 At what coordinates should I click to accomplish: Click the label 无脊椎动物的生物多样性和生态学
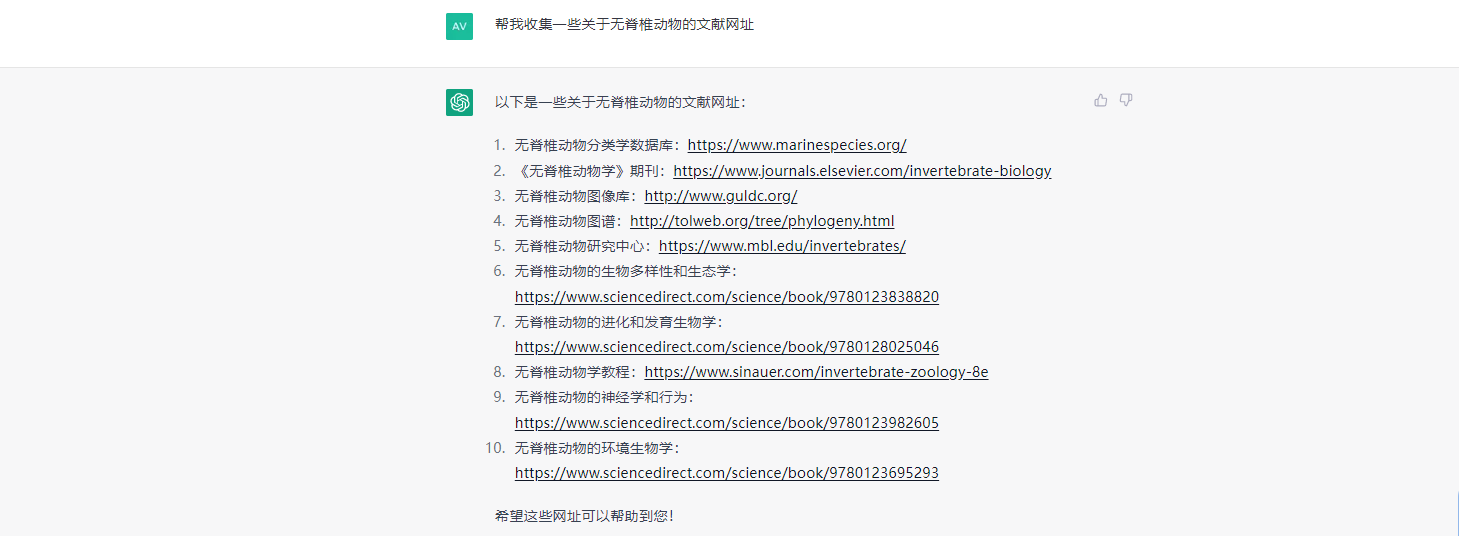625,271
